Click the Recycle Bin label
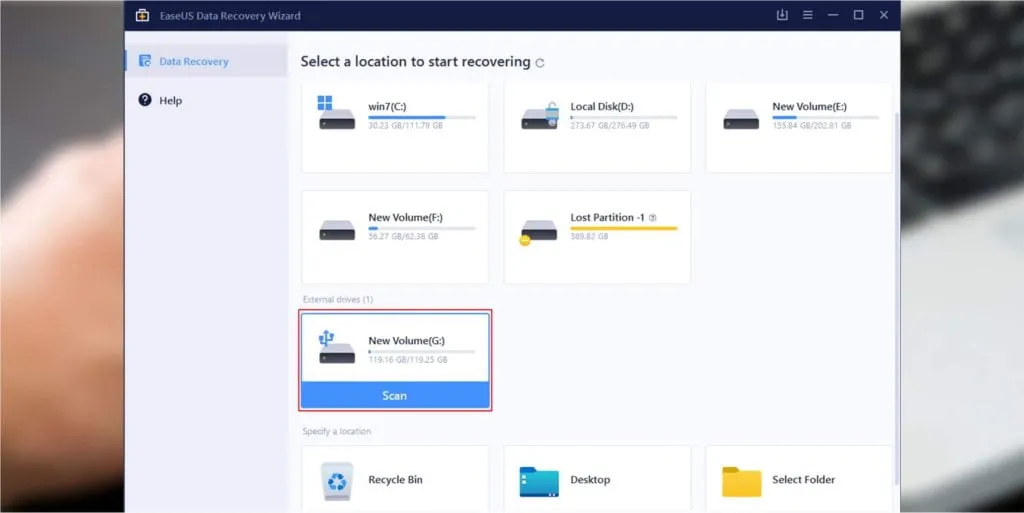 click(x=395, y=480)
